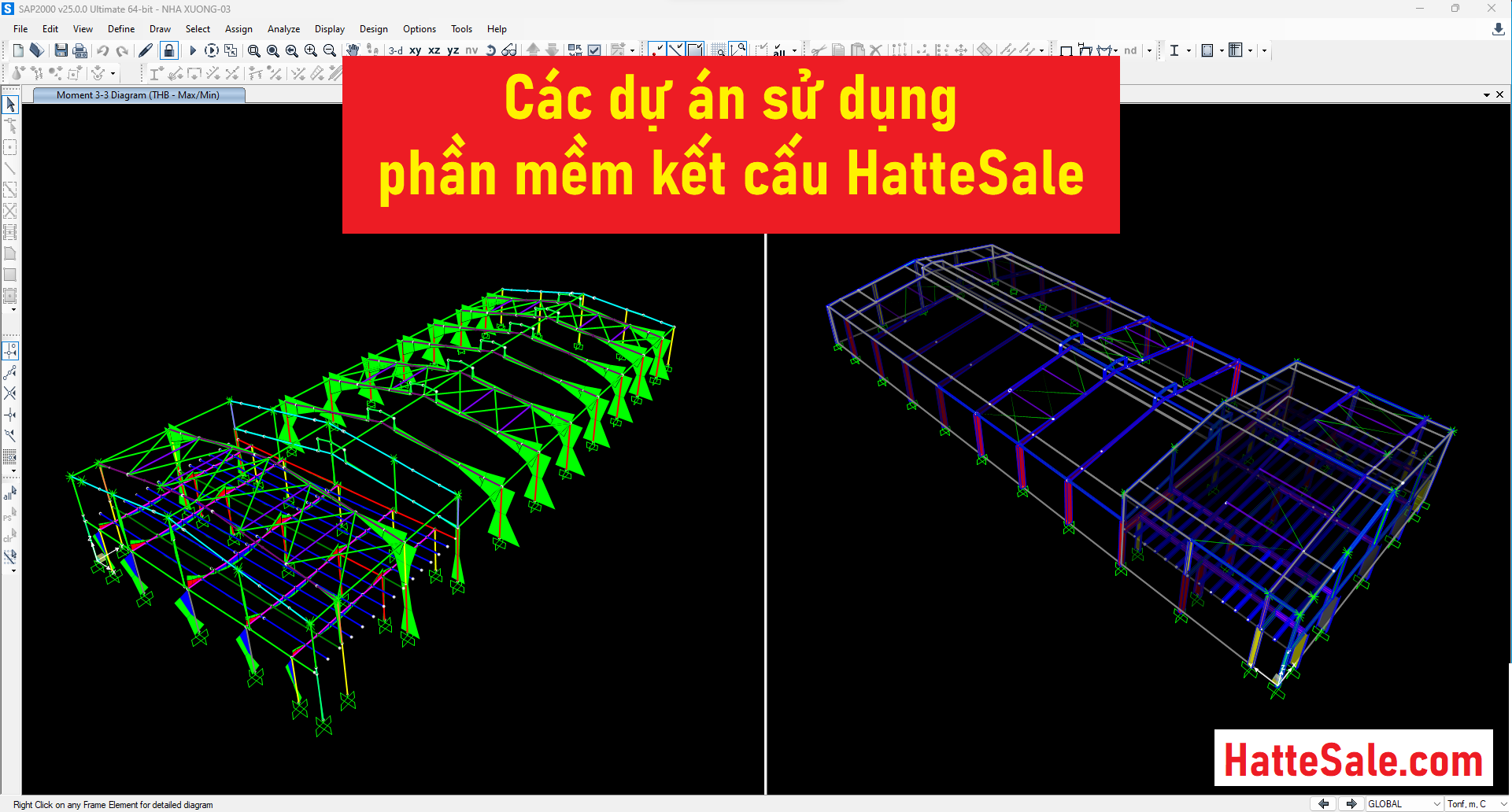Select the draw rectangular area tool
The height and width of the screenshot is (812, 1512).
pyautogui.click(x=10, y=275)
